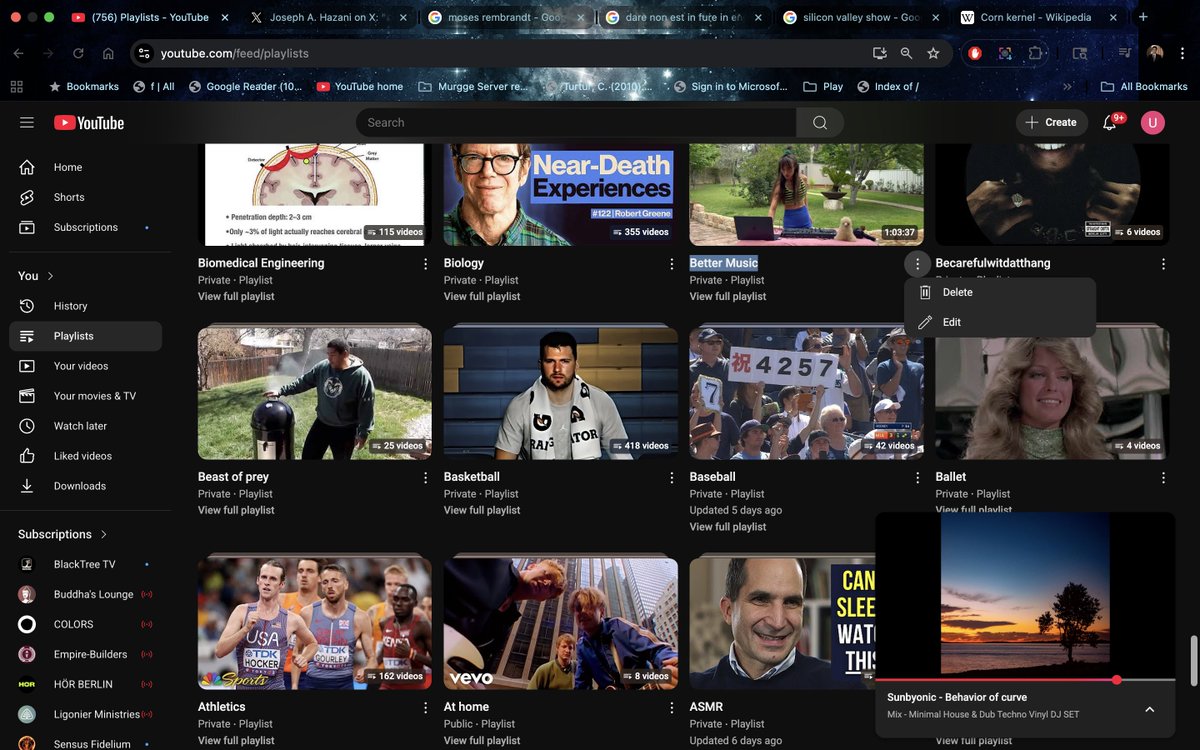Click the search magnifier button
This screenshot has width=1200, height=750.
pos(820,123)
